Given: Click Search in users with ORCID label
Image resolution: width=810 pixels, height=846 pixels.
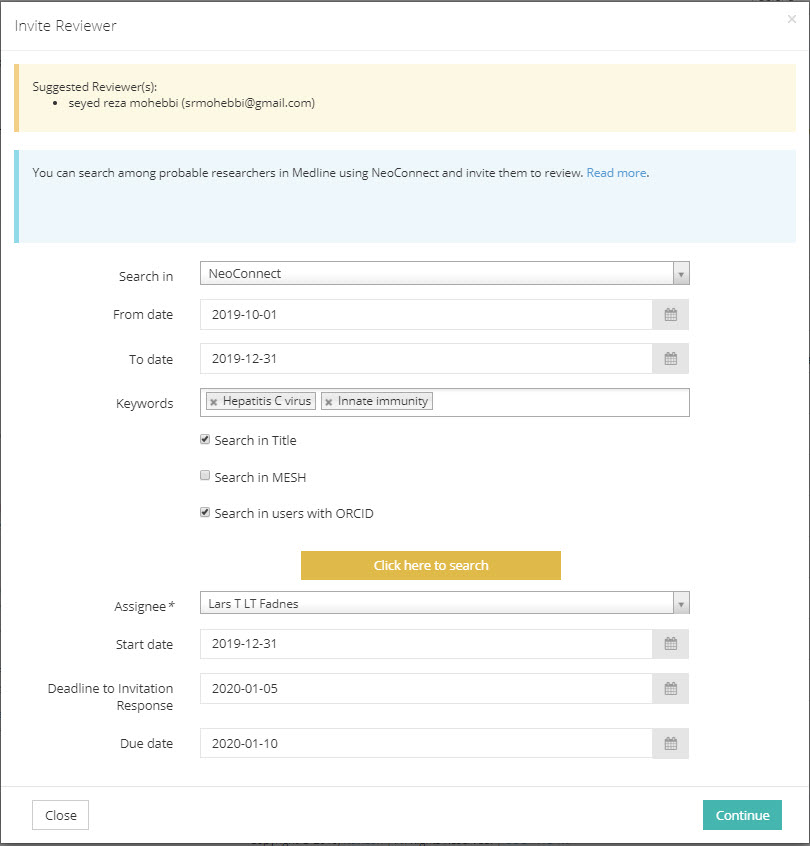Looking at the screenshot, I should pyautogui.click(x=294, y=514).
